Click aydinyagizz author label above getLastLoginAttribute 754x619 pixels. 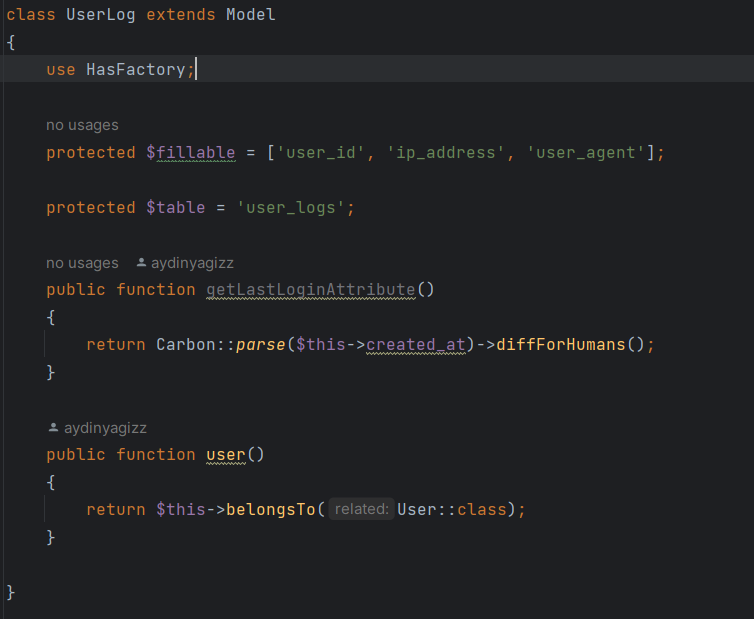click(192, 263)
